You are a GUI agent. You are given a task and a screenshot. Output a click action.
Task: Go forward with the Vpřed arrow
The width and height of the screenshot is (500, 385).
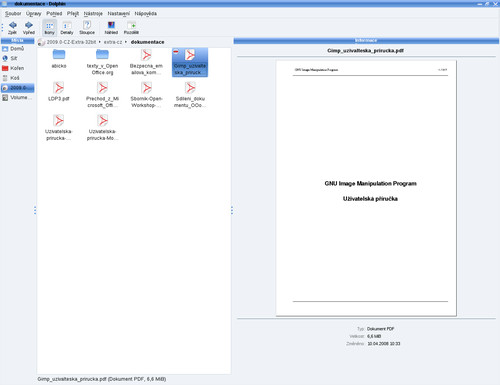point(29,28)
